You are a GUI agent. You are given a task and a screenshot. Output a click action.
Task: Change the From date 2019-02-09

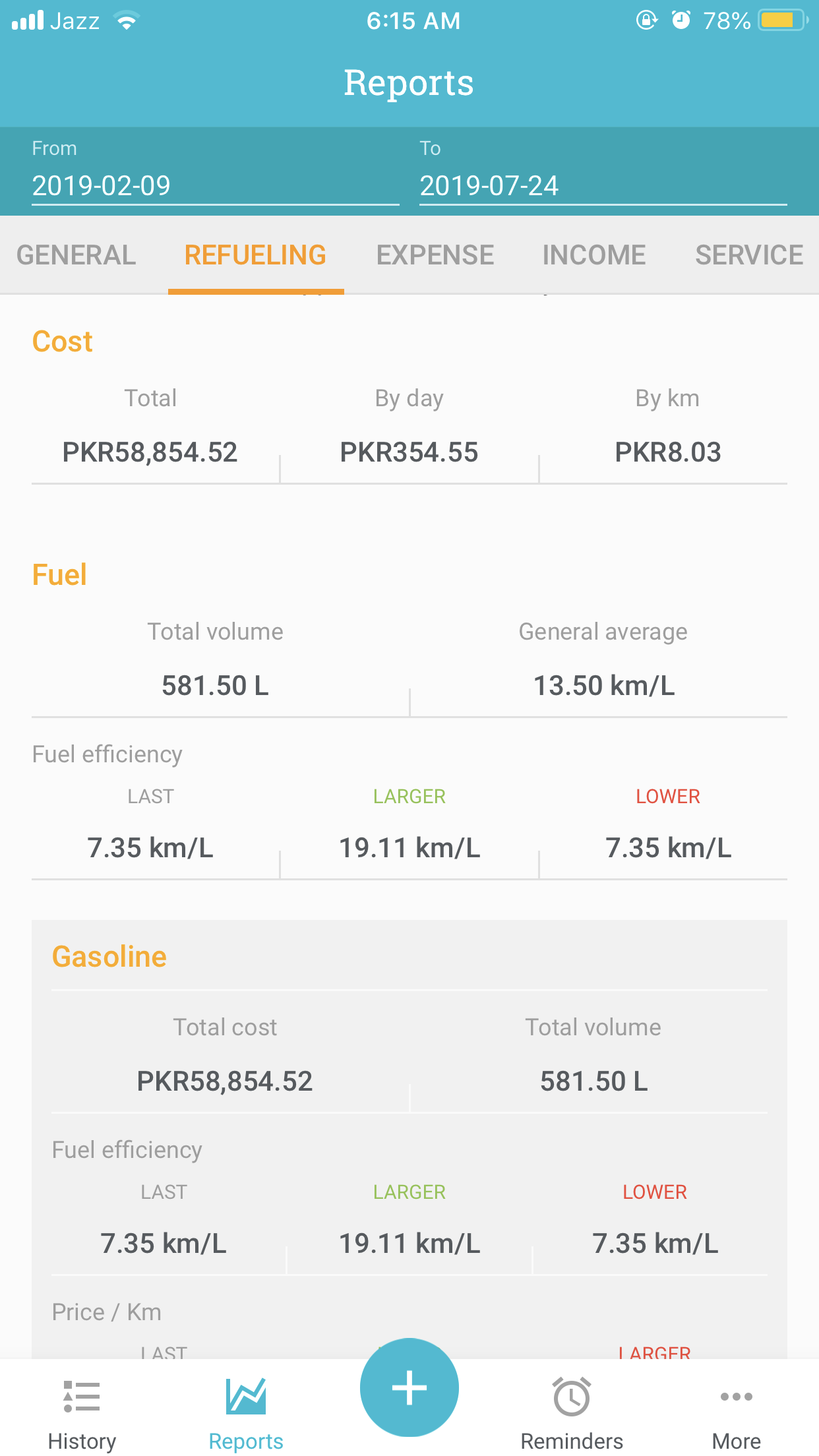tap(215, 185)
